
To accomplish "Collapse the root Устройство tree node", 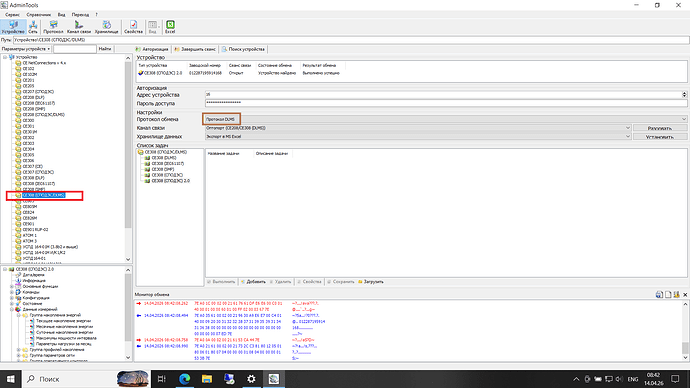I will (5, 57).
